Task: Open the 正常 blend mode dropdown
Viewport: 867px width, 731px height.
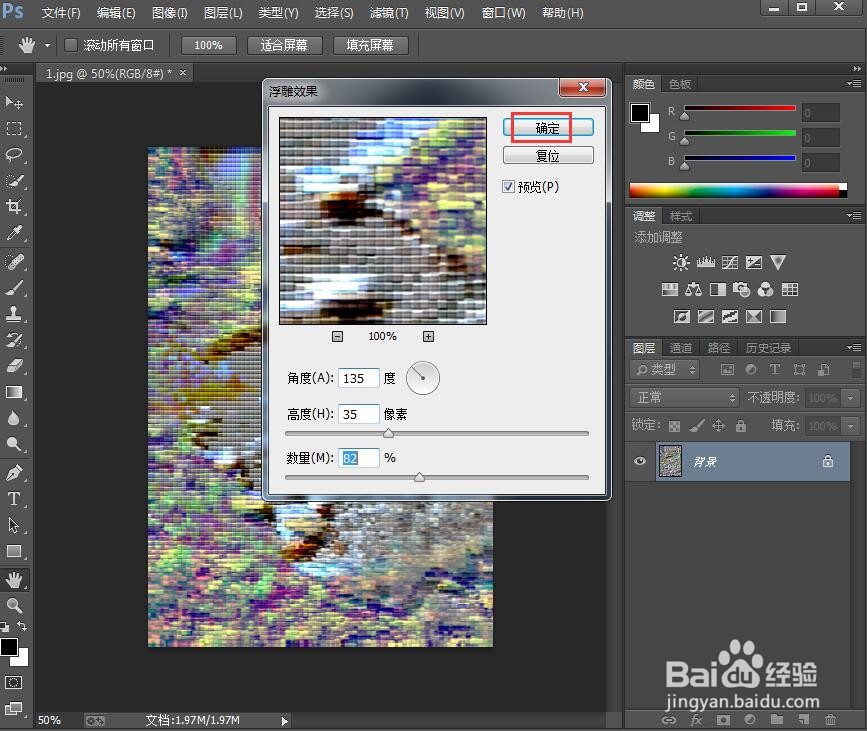Action: tap(685, 397)
